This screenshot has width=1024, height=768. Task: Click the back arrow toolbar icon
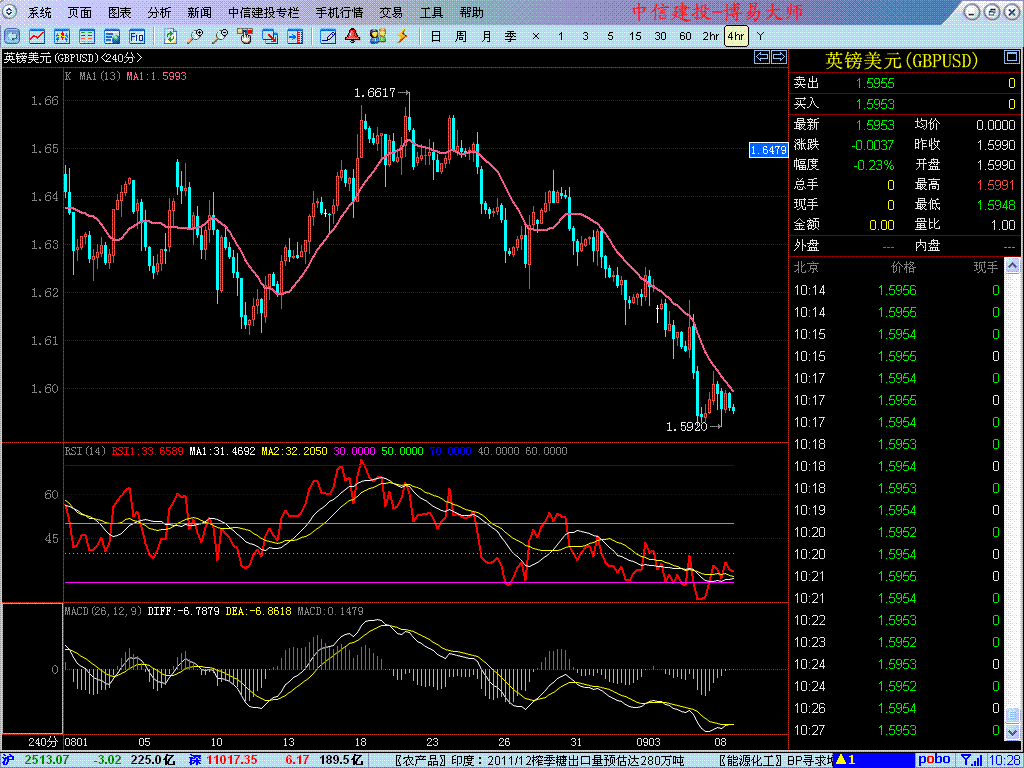click(x=12, y=36)
